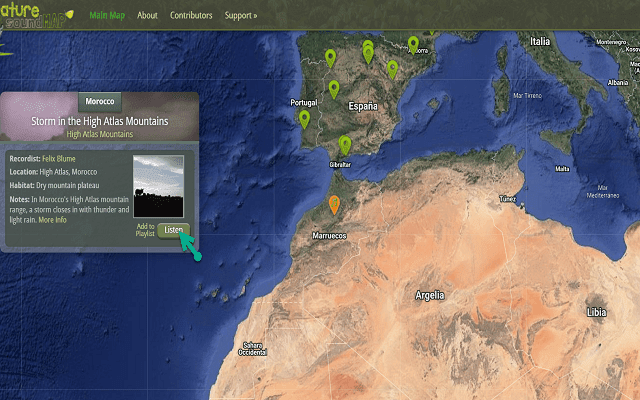This screenshot has width=640, height=400.
Task: Click the green marker near Andorra
Action: 413,43
